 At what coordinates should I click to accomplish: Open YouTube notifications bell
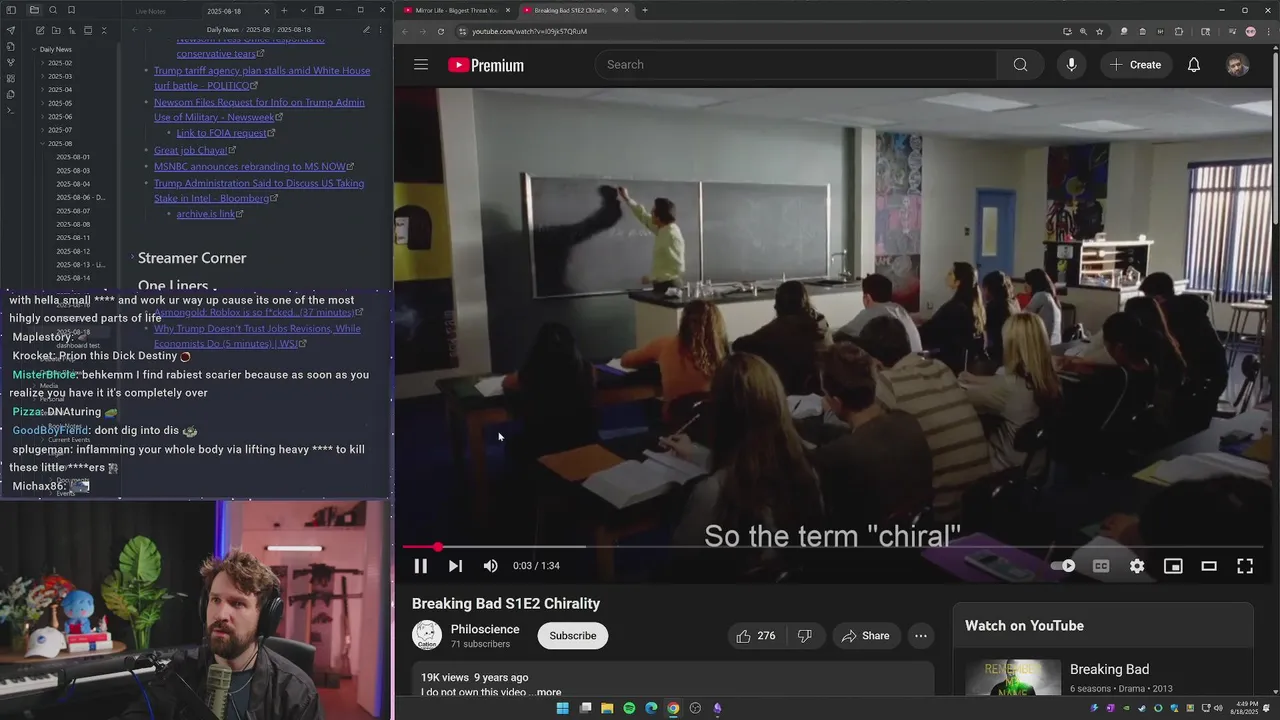click(1194, 65)
